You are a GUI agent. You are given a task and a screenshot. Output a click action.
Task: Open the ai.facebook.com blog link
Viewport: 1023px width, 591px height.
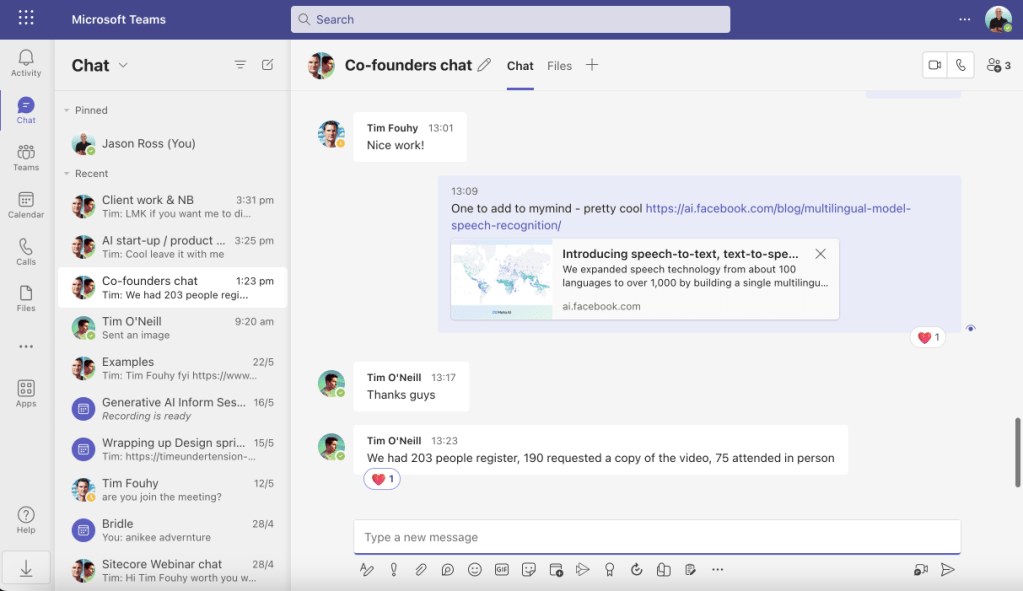[778, 209]
